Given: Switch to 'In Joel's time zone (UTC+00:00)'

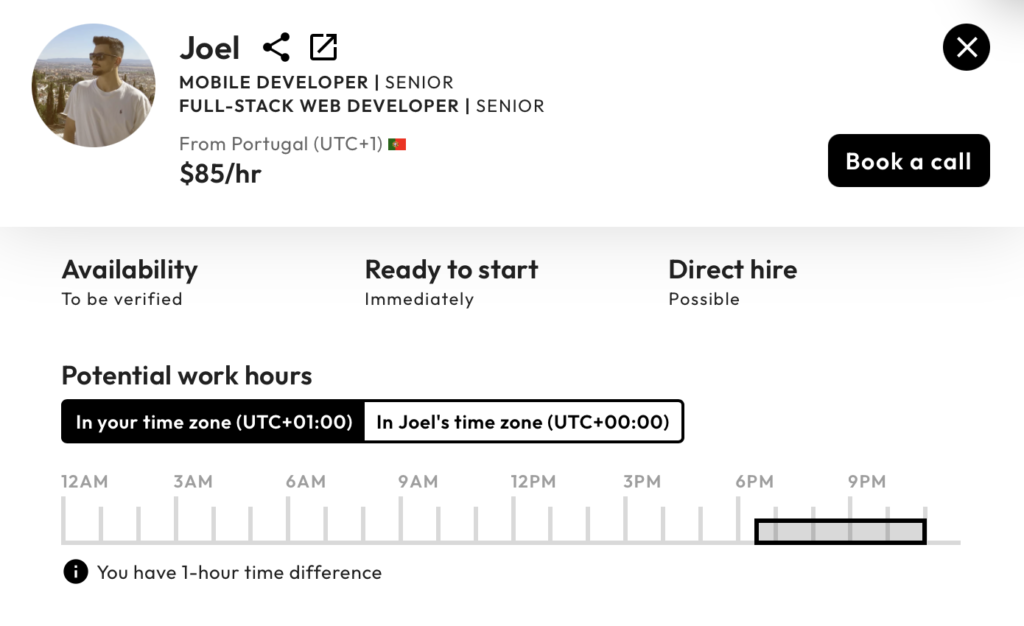Looking at the screenshot, I should (522, 422).
